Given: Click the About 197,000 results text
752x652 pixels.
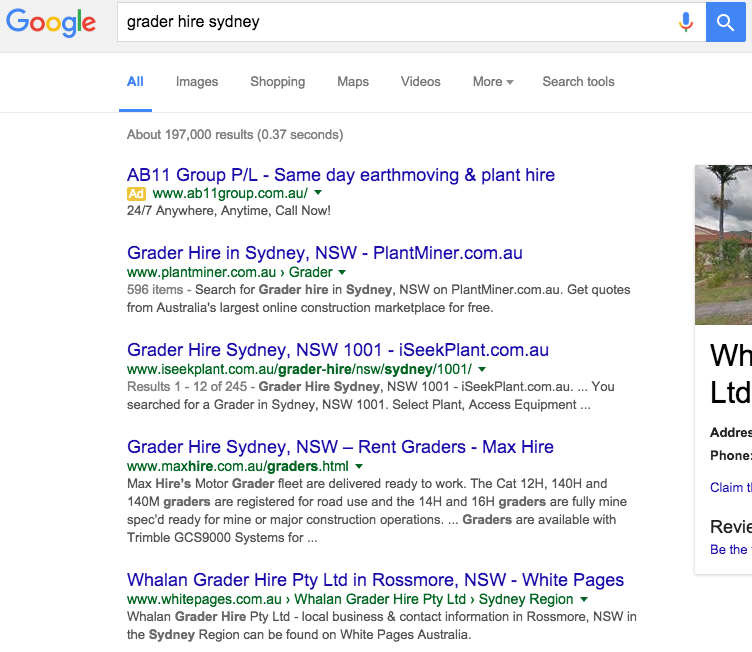Looking at the screenshot, I should pos(235,135).
